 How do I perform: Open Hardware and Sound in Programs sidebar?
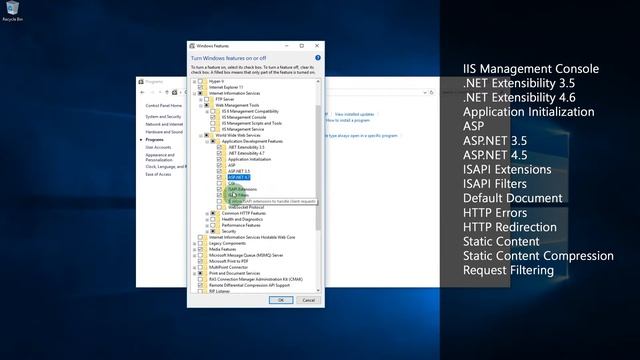point(164,132)
